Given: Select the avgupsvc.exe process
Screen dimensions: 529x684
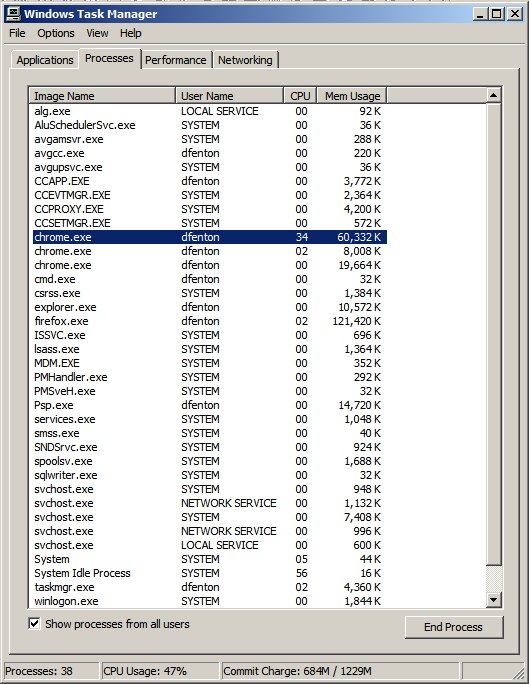Looking at the screenshot, I should tap(210, 167).
